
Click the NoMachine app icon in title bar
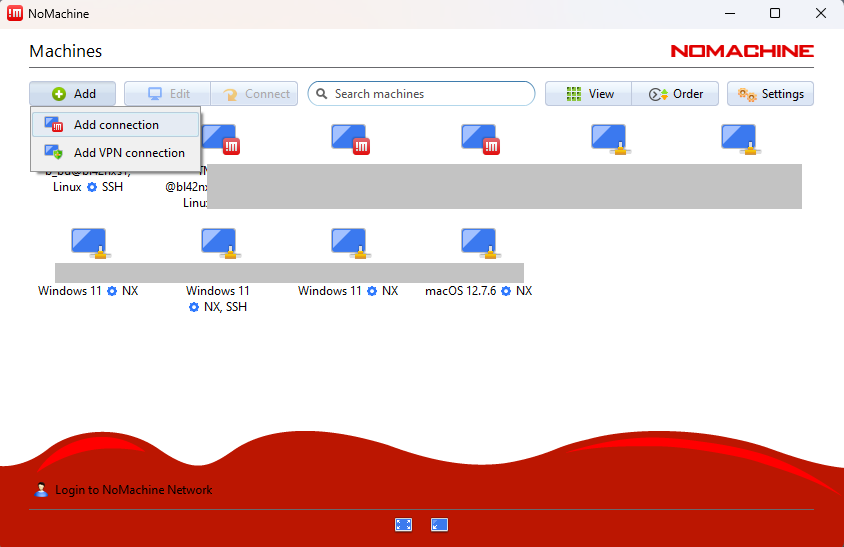pos(14,14)
